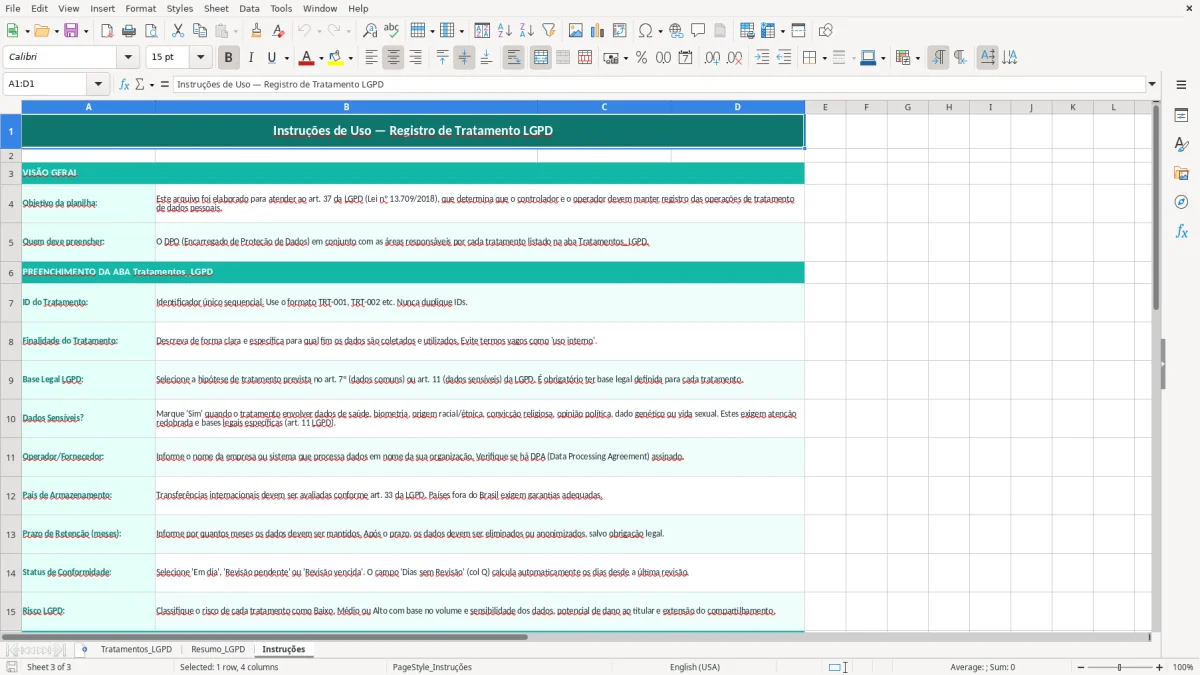Open the Sheet menu
This screenshot has width=1200, height=675.
pyautogui.click(x=216, y=8)
